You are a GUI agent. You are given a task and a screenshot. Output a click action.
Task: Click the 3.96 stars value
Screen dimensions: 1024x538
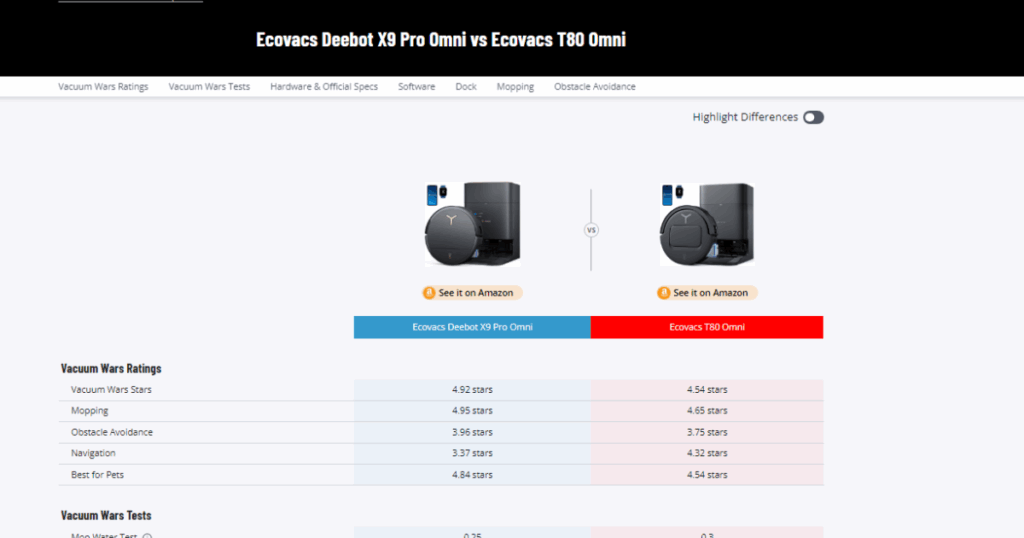tap(472, 432)
